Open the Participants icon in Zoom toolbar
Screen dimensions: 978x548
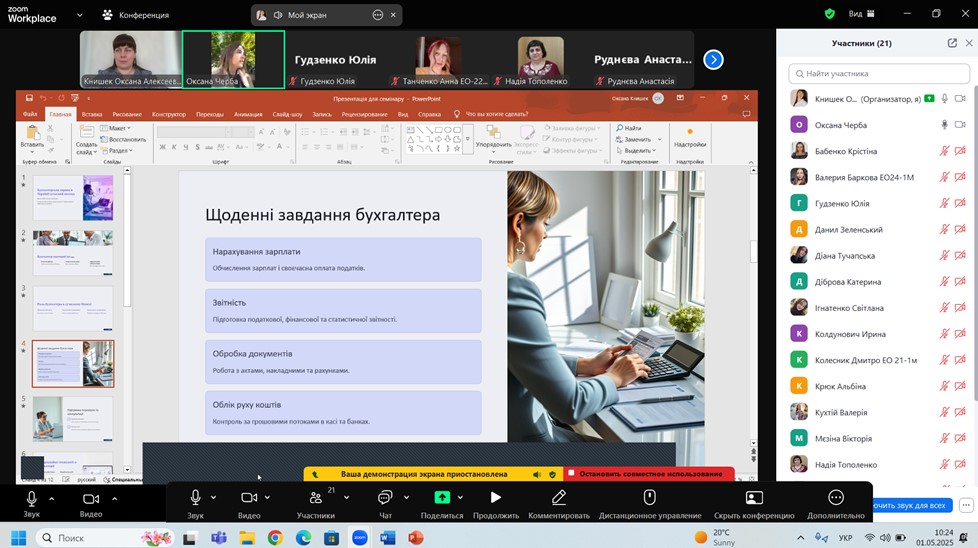[x=316, y=498]
